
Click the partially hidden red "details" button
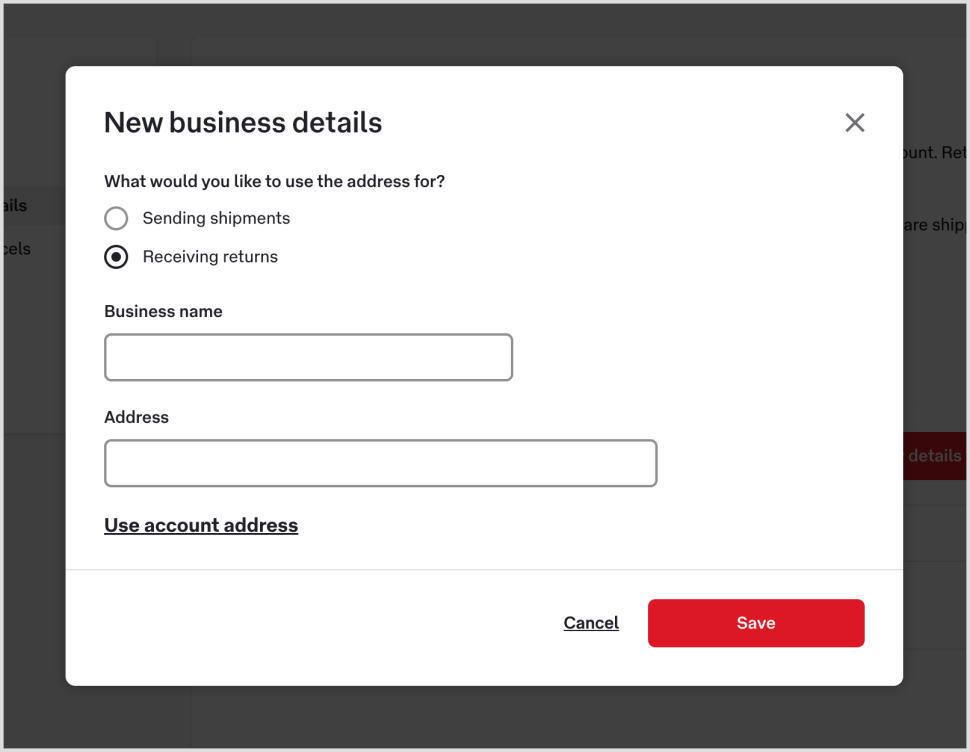pyautogui.click(x=934, y=456)
